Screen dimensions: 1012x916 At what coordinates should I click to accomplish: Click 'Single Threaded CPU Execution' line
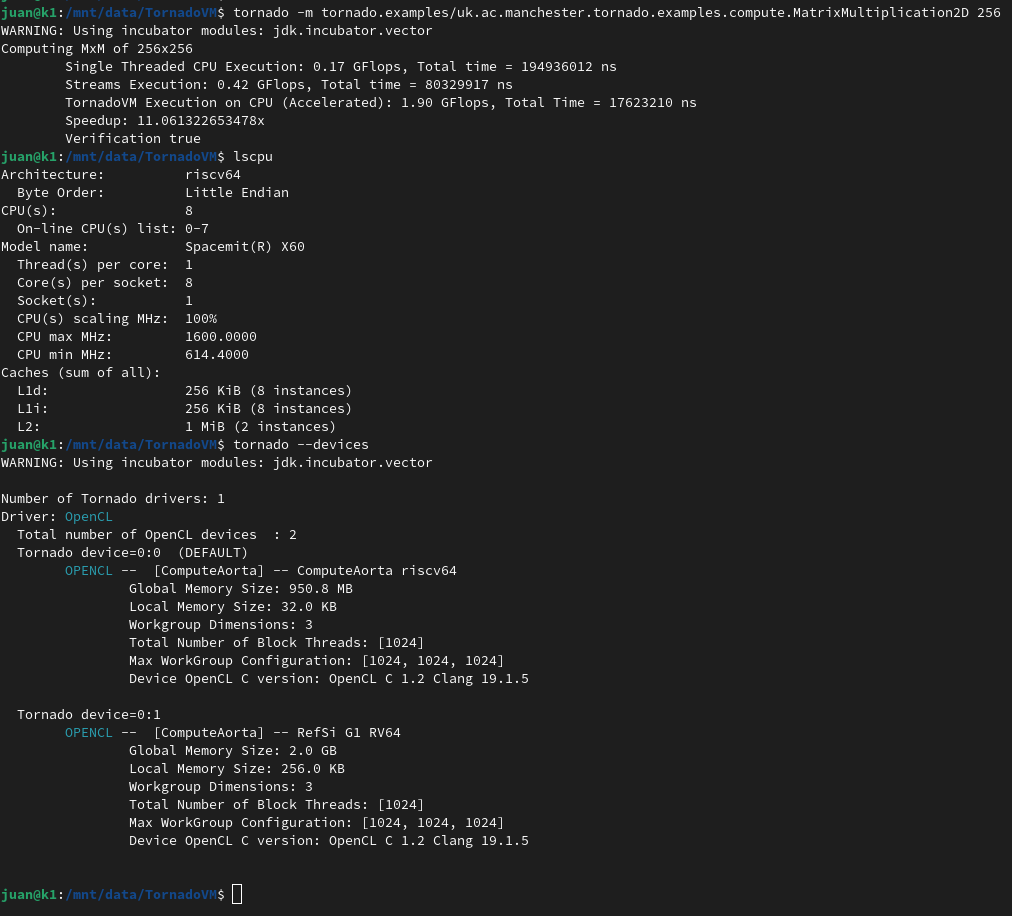click(341, 66)
